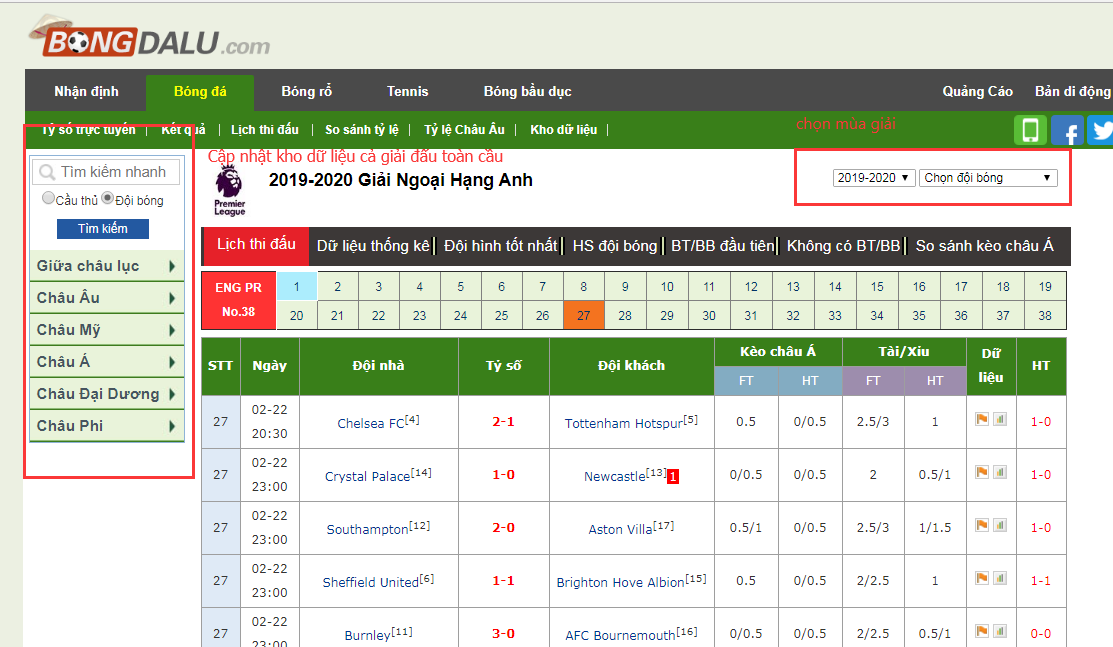Open the Facebook page icon

point(1067,130)
